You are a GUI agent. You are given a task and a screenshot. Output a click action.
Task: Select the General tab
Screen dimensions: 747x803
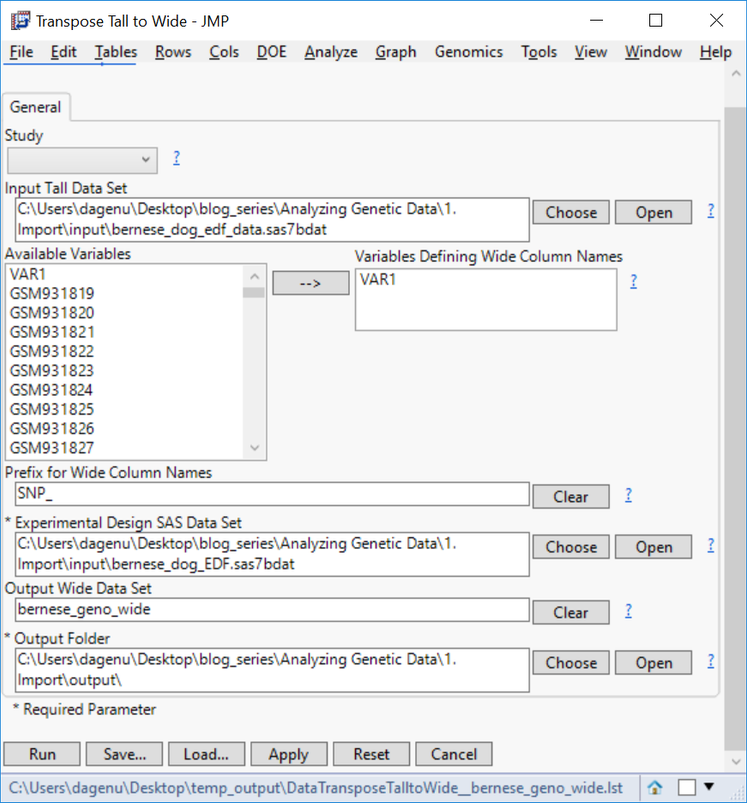[35, 107]
